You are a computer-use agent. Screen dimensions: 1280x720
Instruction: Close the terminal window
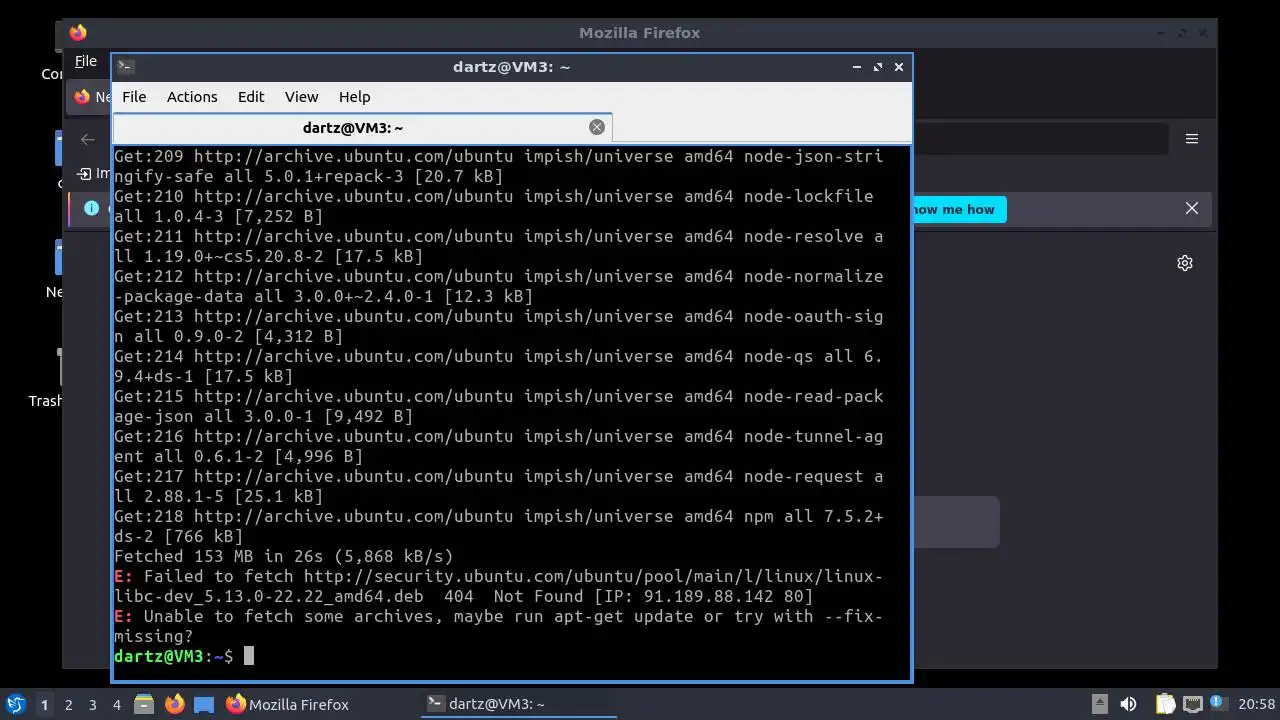coord(899,67)
